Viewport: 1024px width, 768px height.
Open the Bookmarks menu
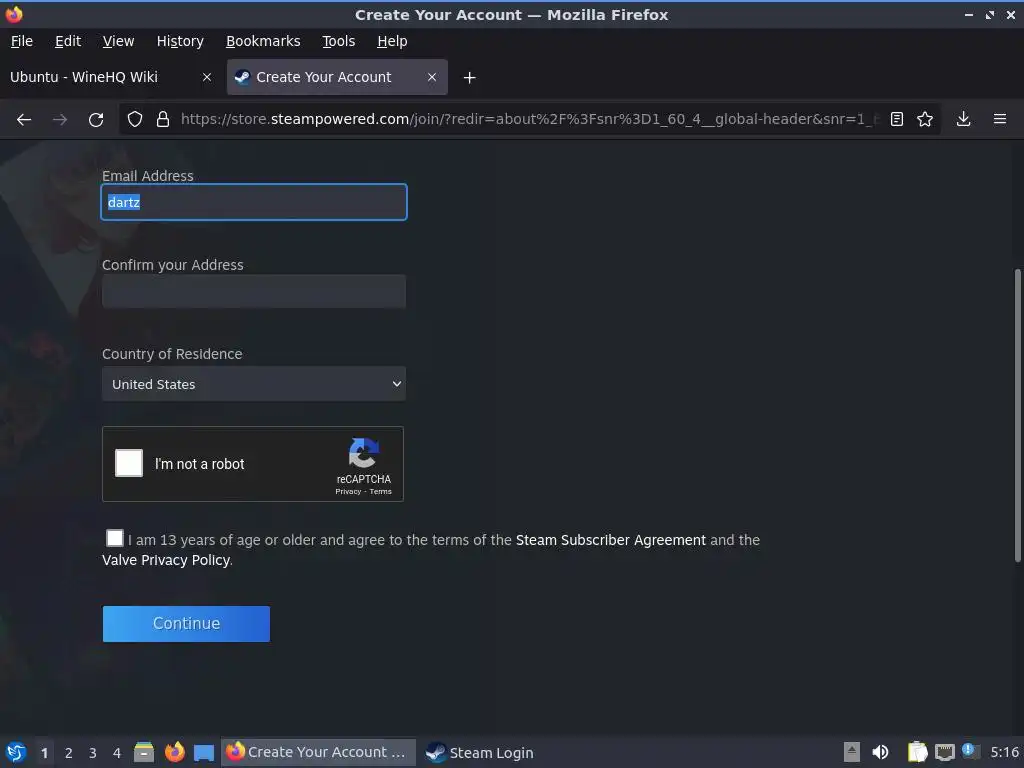pyautogui.click(x=263, y=41)
